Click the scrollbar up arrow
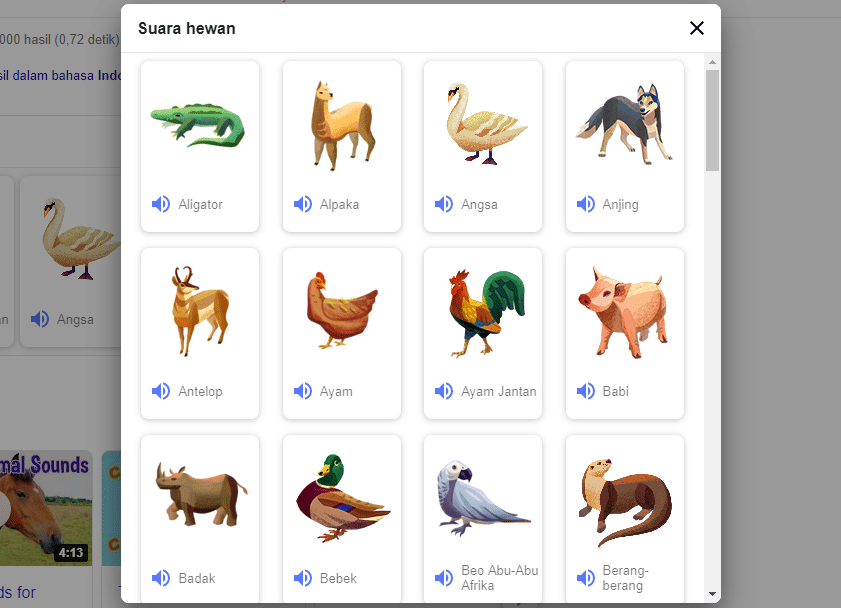Viewport: 841px width, 608px height. pyautogui.click(x=712, y=62)
